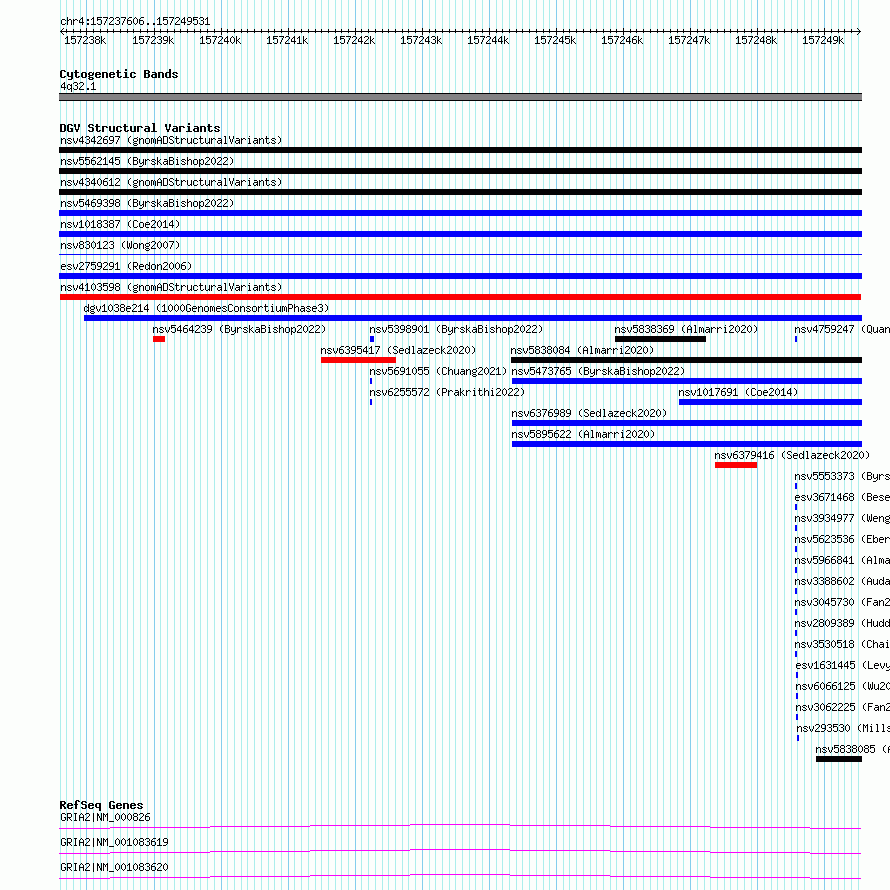Open the nsv293530 variant label
Viewport: 890px width, 890px height.
[x=843, y=728]
